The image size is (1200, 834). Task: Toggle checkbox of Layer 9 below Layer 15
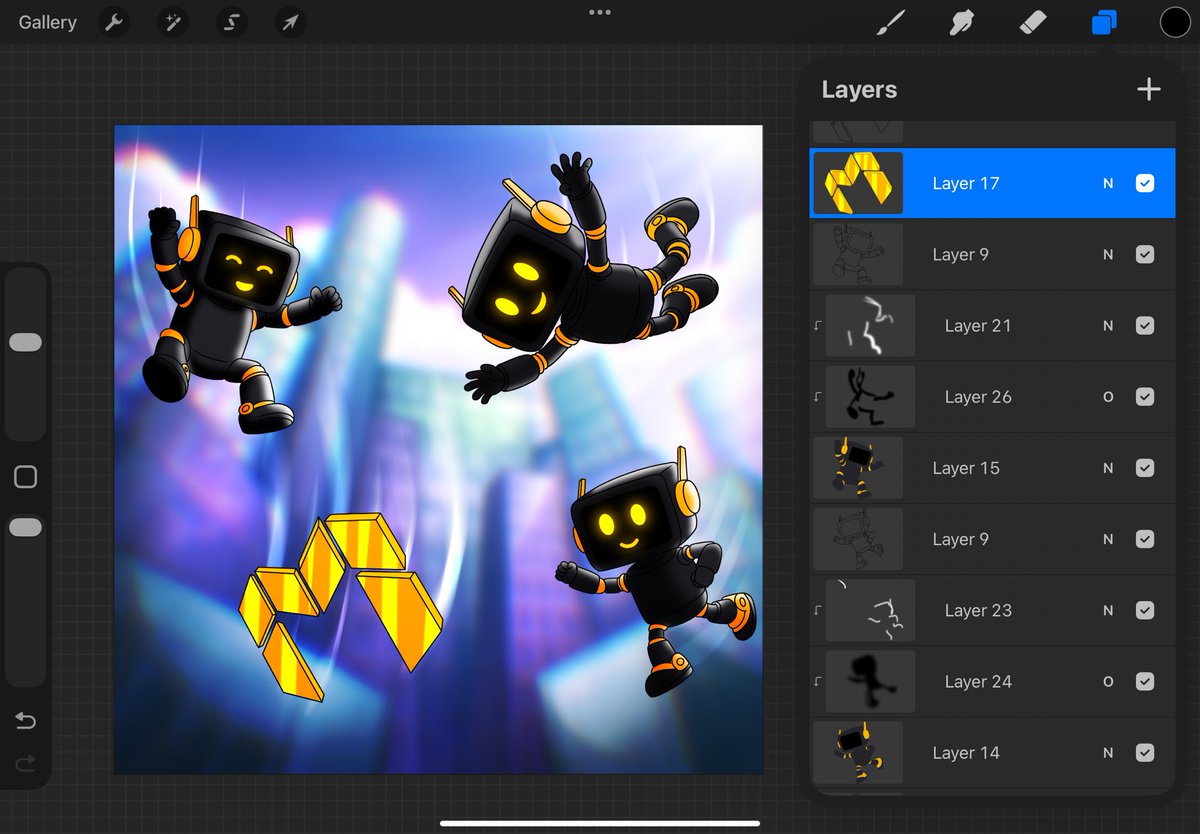[x=1145, y=539]
